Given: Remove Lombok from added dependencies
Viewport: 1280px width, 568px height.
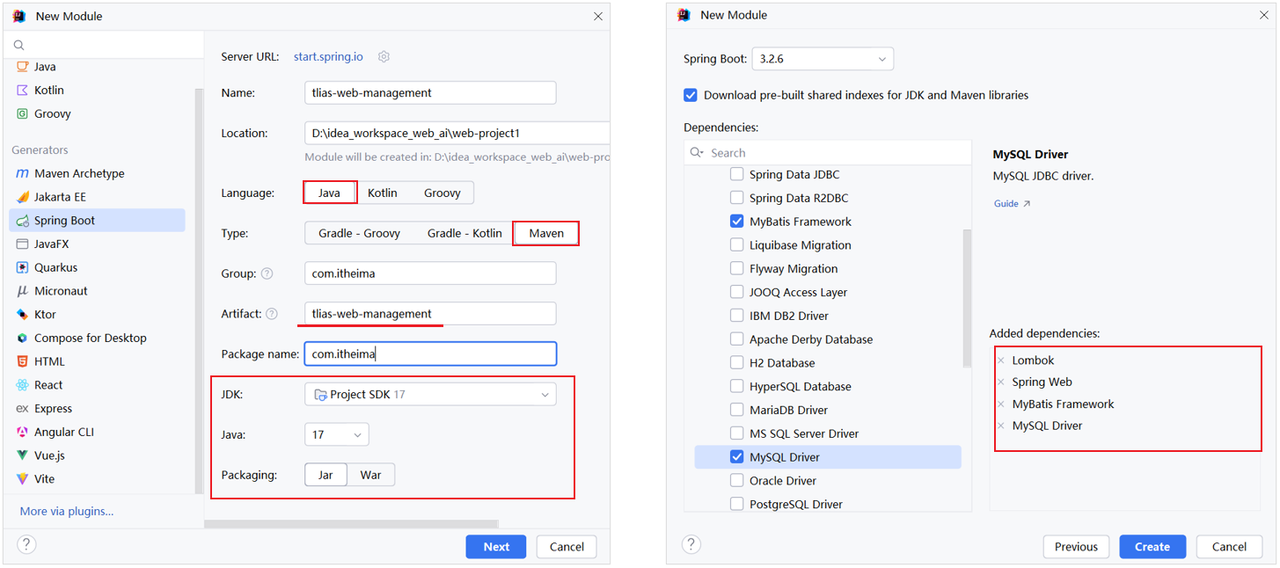Looking at the screenshot, I should tap(1000, 361).
